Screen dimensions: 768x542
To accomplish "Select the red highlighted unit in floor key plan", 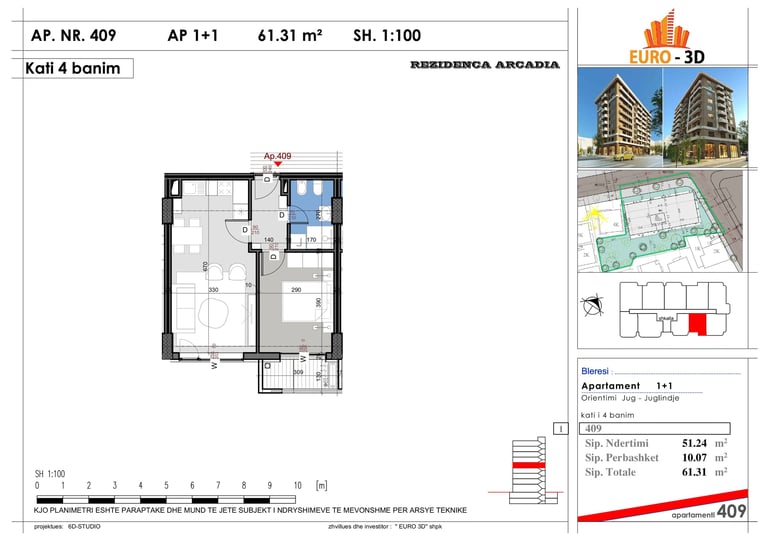I will tap(698, 325).
